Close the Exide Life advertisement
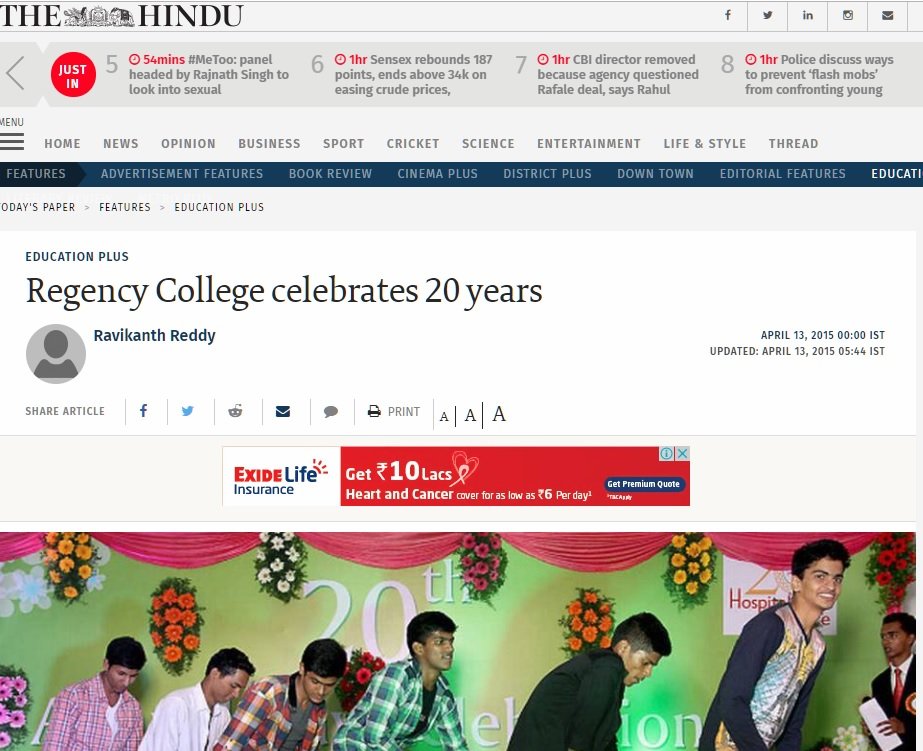The image size is (923, 751). (682, 453)
